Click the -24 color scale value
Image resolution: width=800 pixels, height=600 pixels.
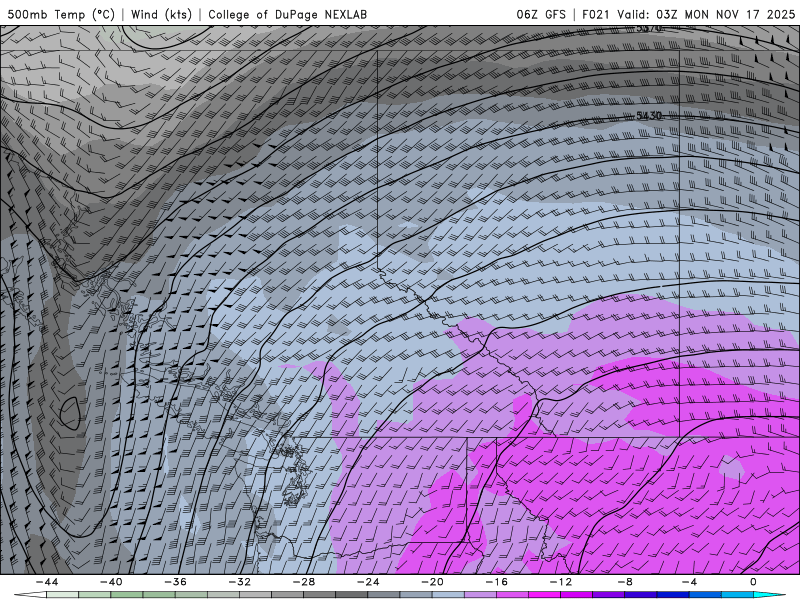click(x=368, y=582)
